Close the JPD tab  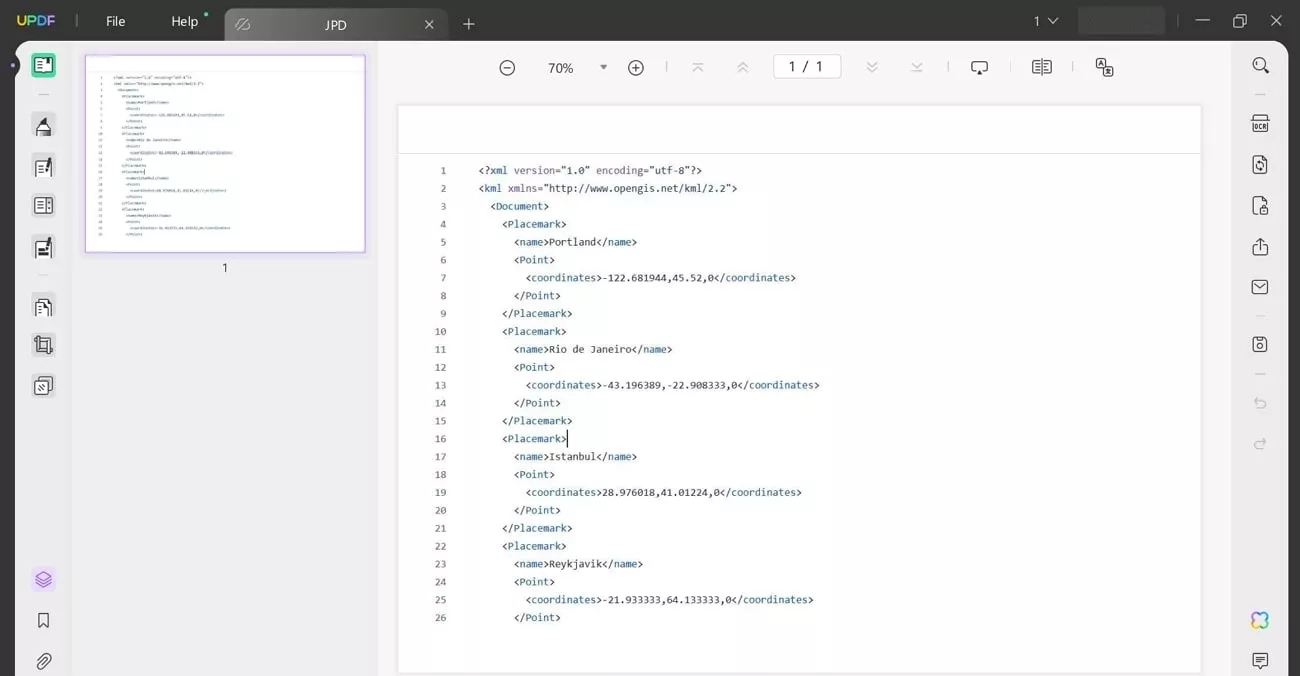point(429,25)
